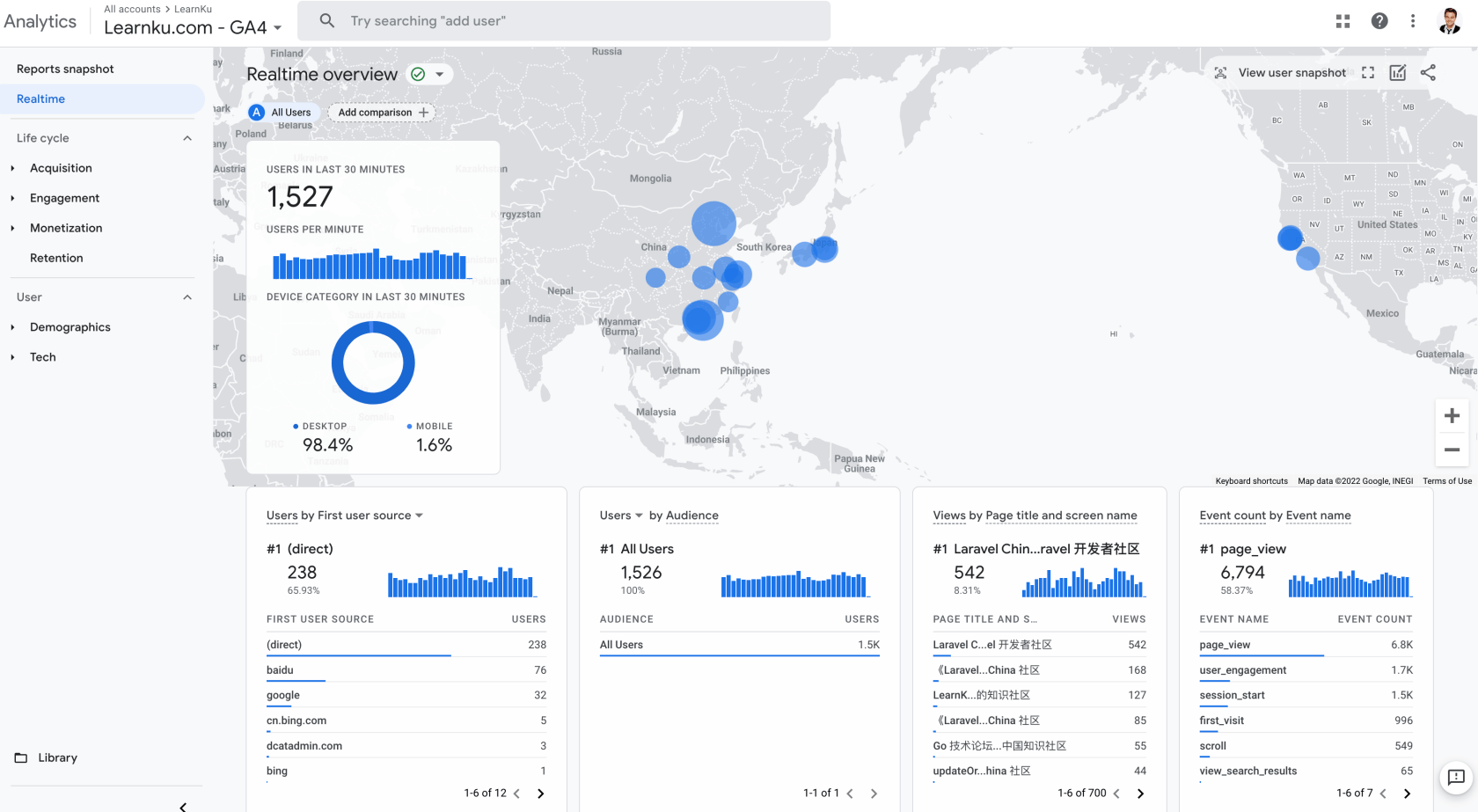Open Keyboard shortcuts on the map

tap(1251, 481)
